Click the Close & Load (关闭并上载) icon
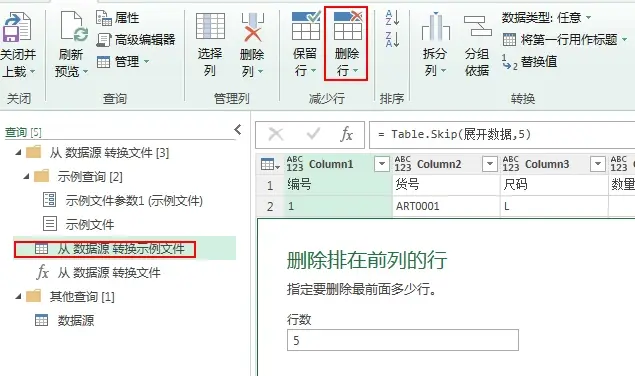This screenshot has width=635, height=376. [x=17, y=28]
